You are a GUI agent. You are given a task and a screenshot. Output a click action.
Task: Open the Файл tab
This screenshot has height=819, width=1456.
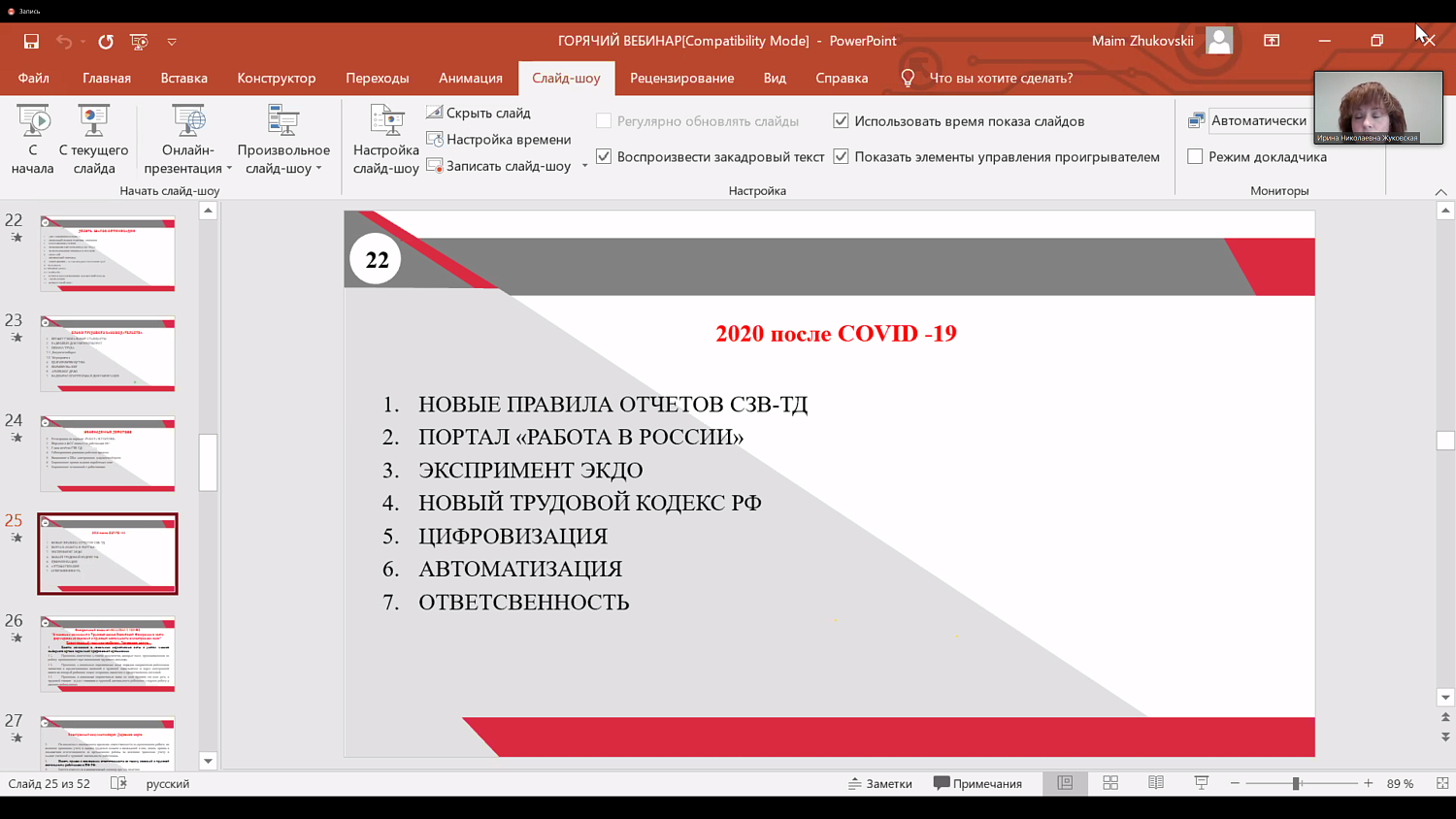[x=33, y=78]
